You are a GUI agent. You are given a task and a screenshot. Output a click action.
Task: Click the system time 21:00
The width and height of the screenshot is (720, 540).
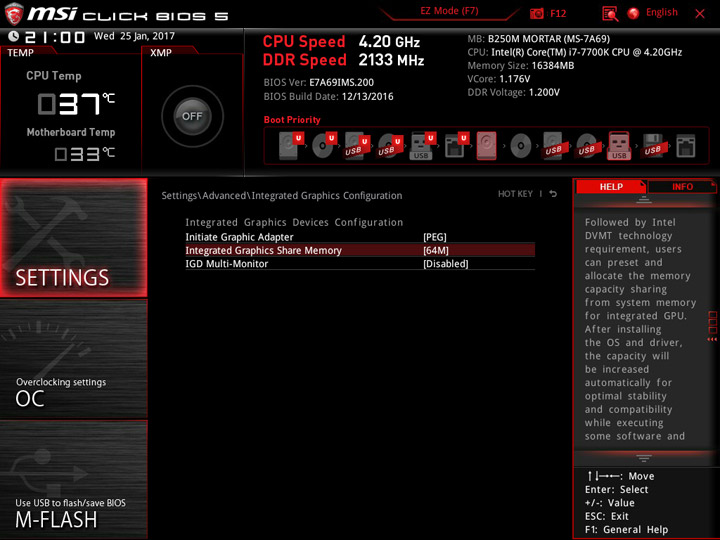(x=55, y=37)
